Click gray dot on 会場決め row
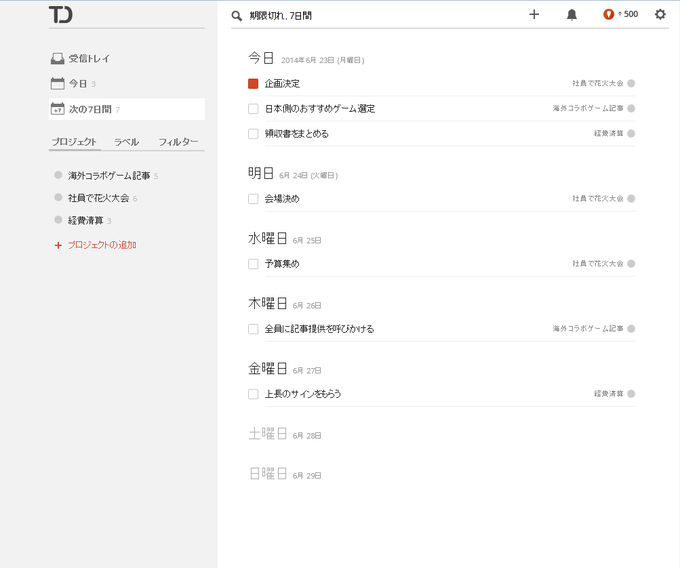Image resolution: width=680 pixels, height=568 pixels. (631, 199)
